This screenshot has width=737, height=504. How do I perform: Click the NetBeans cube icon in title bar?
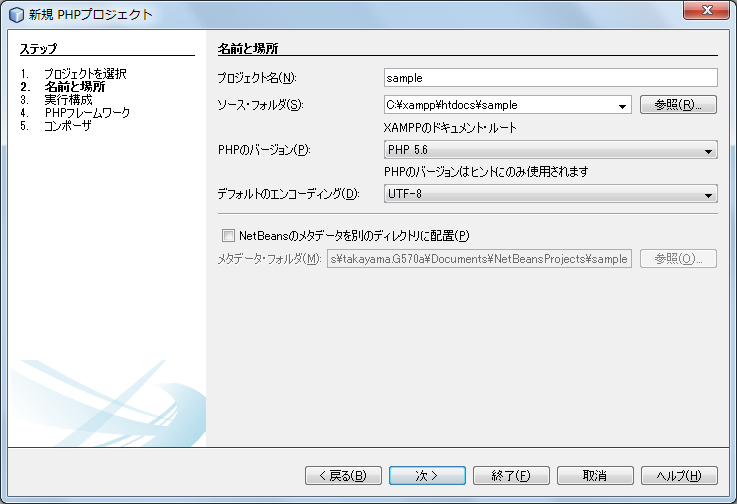(16, 15)
